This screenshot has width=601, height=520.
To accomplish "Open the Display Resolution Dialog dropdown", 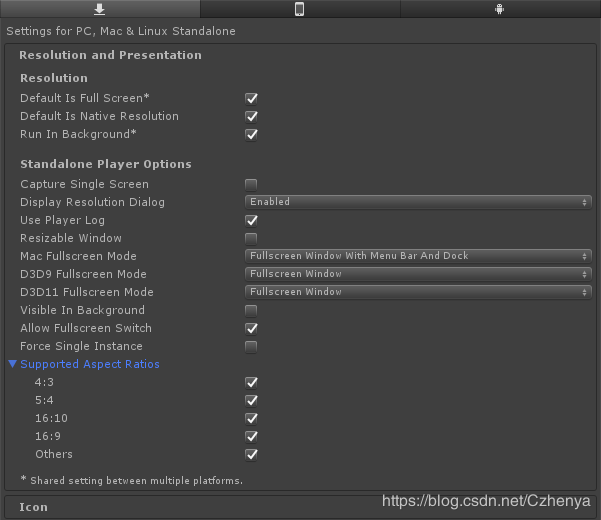I will click(x=419, y=202).
